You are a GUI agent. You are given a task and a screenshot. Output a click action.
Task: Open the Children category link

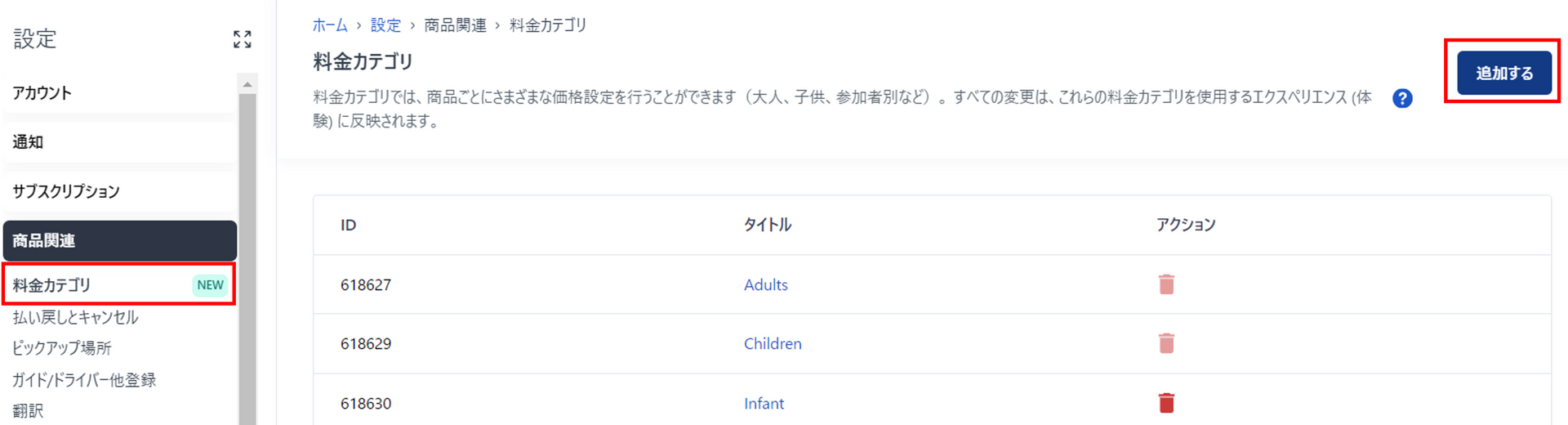click(x=772, y=343)
